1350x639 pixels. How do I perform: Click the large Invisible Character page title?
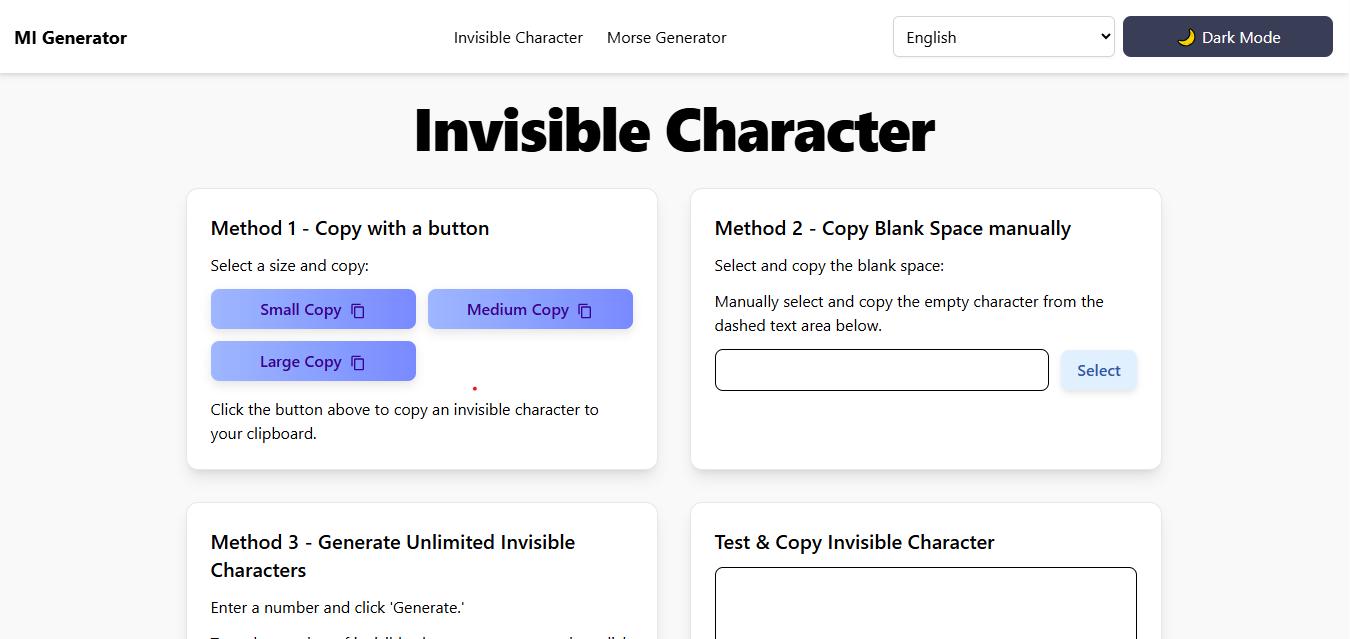coord(674,130)
